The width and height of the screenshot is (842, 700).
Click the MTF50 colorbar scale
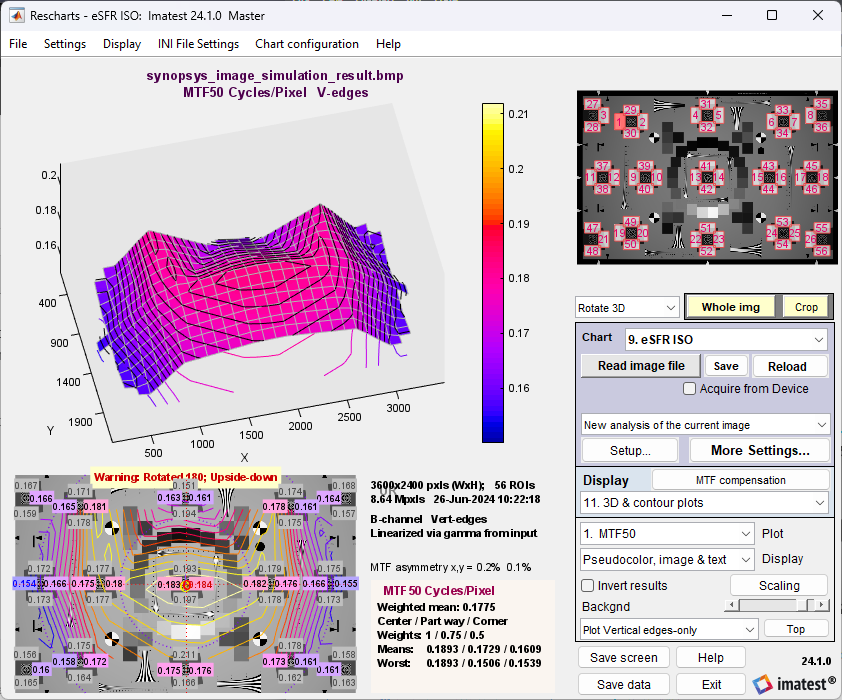point(493,273)
